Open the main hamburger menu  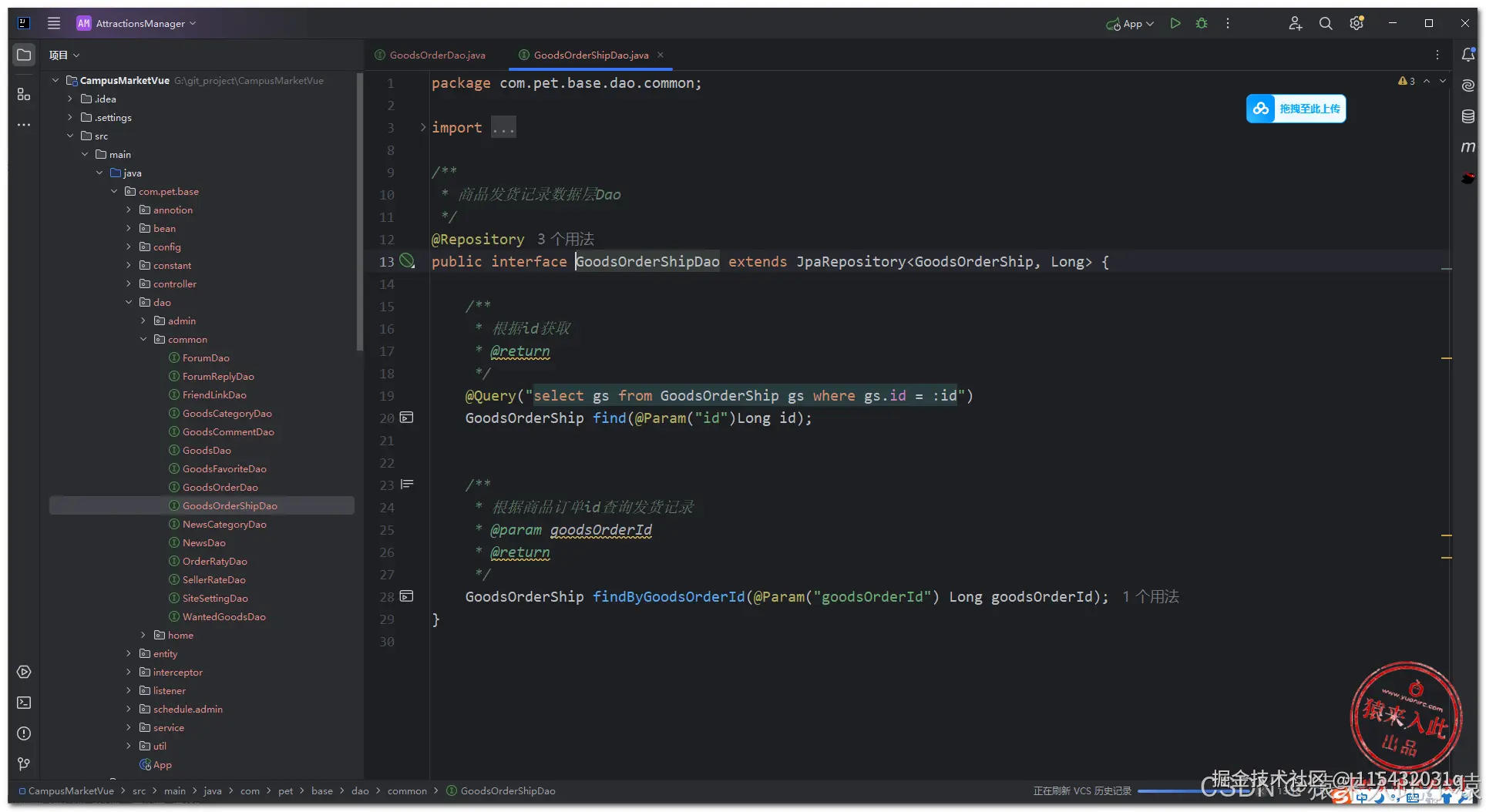pyautogui.click(x=54, y=23)
